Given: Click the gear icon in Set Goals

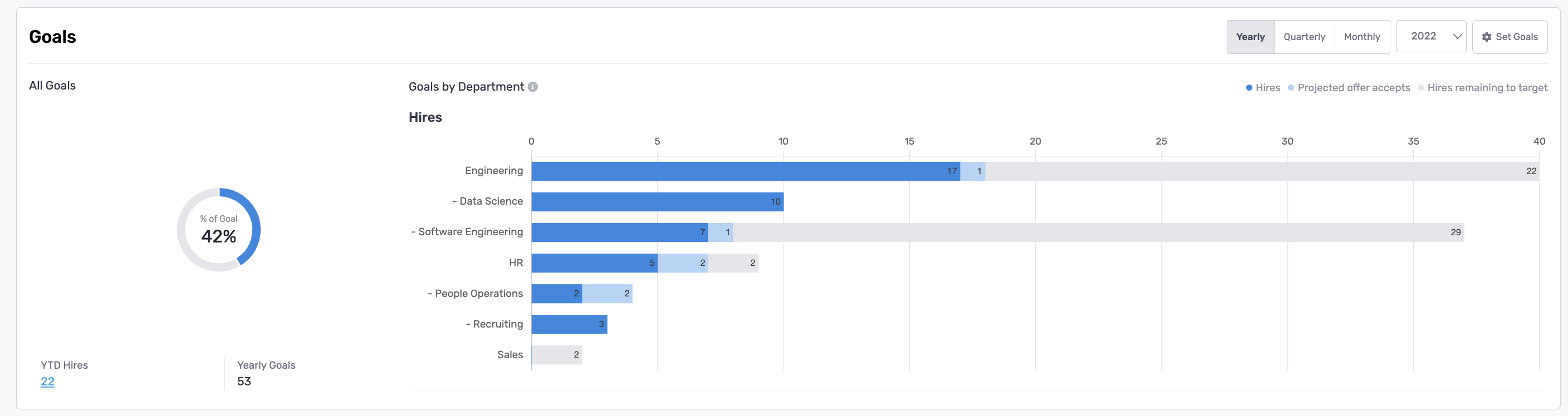Looking at the screenshot, I should click(x=1487, y=37).
